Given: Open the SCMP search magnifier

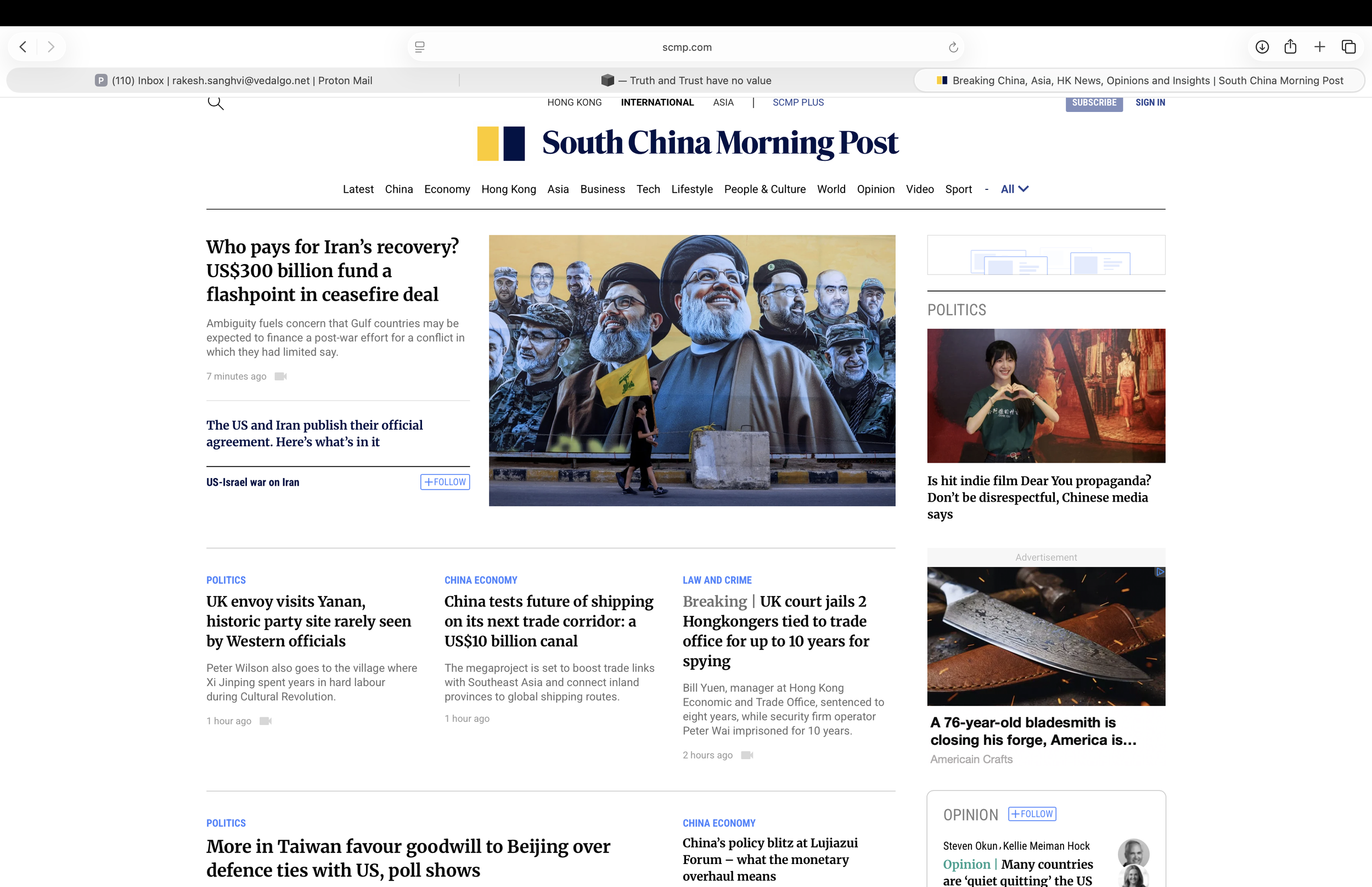Looking at the screenshot, I should (x=215, y=103).
